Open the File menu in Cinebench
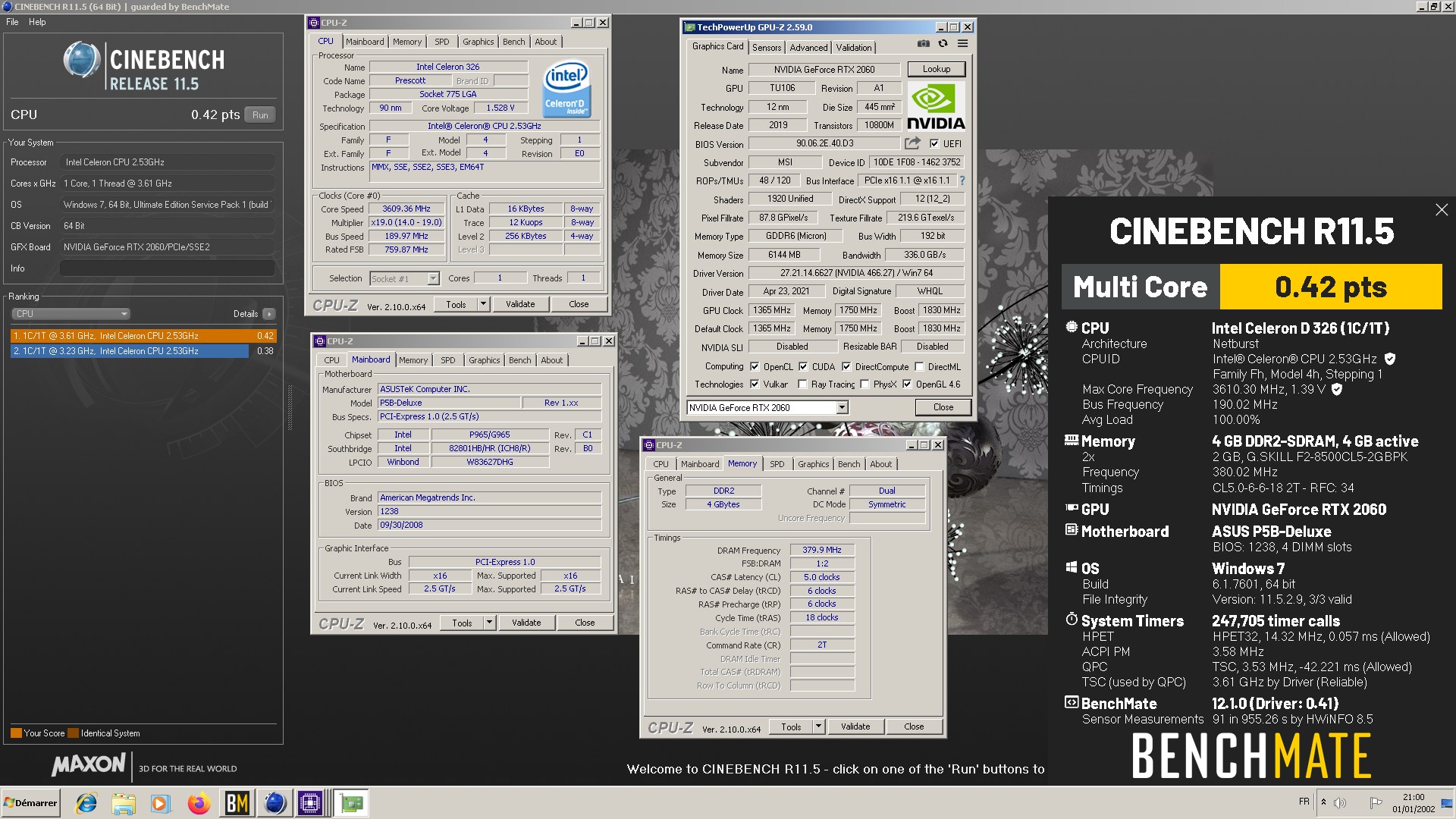The height and width of the screenshot is (819, 1456). 12,22
